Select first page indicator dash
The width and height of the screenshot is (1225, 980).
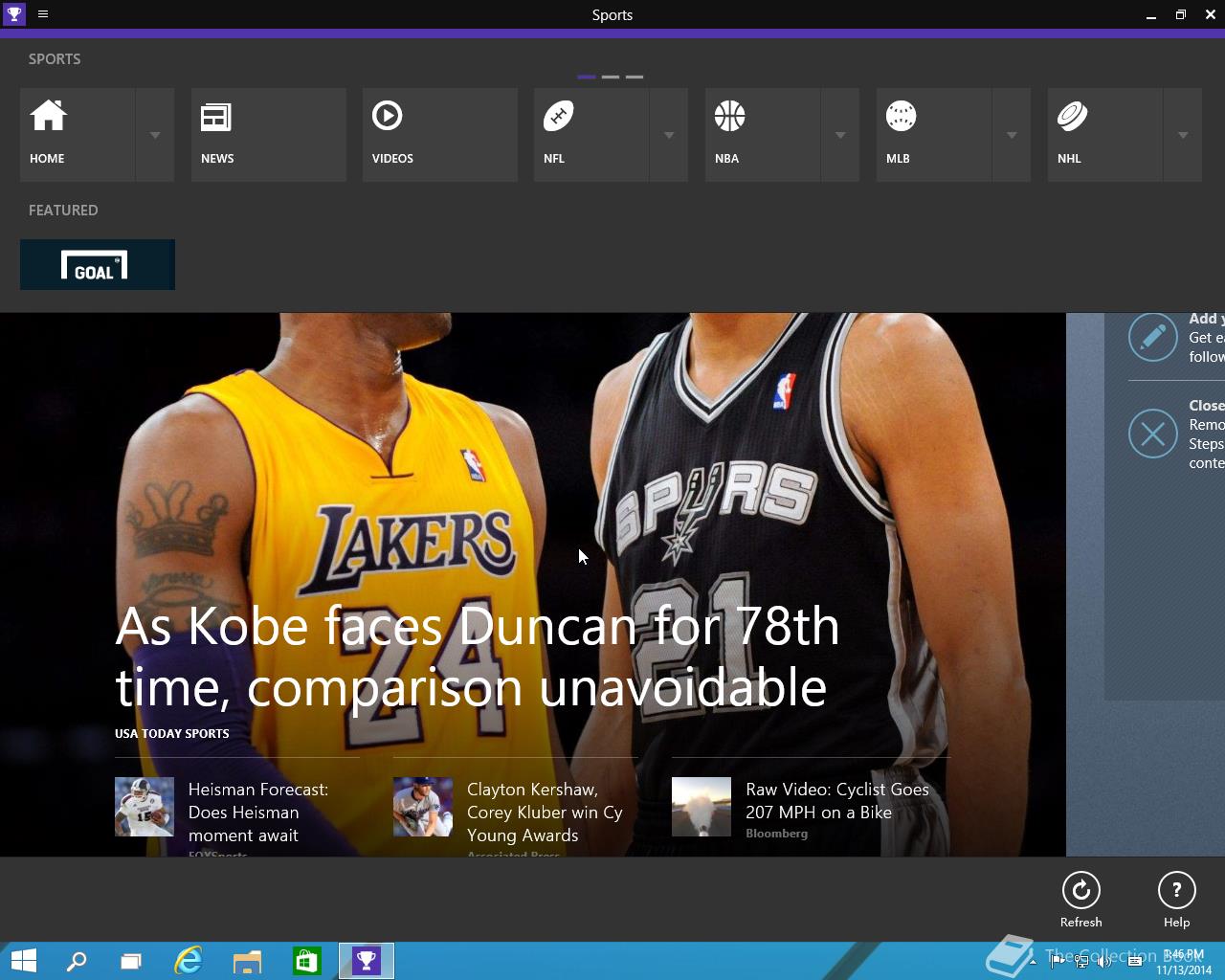pyautogui.click(x=587, y=77)
